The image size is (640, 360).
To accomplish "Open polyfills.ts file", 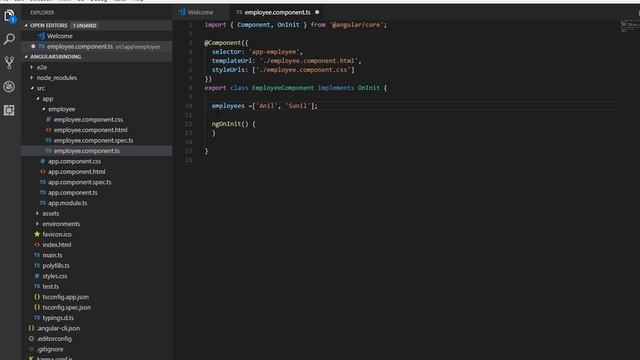I will pyautogui.click(x=97, y=266).
